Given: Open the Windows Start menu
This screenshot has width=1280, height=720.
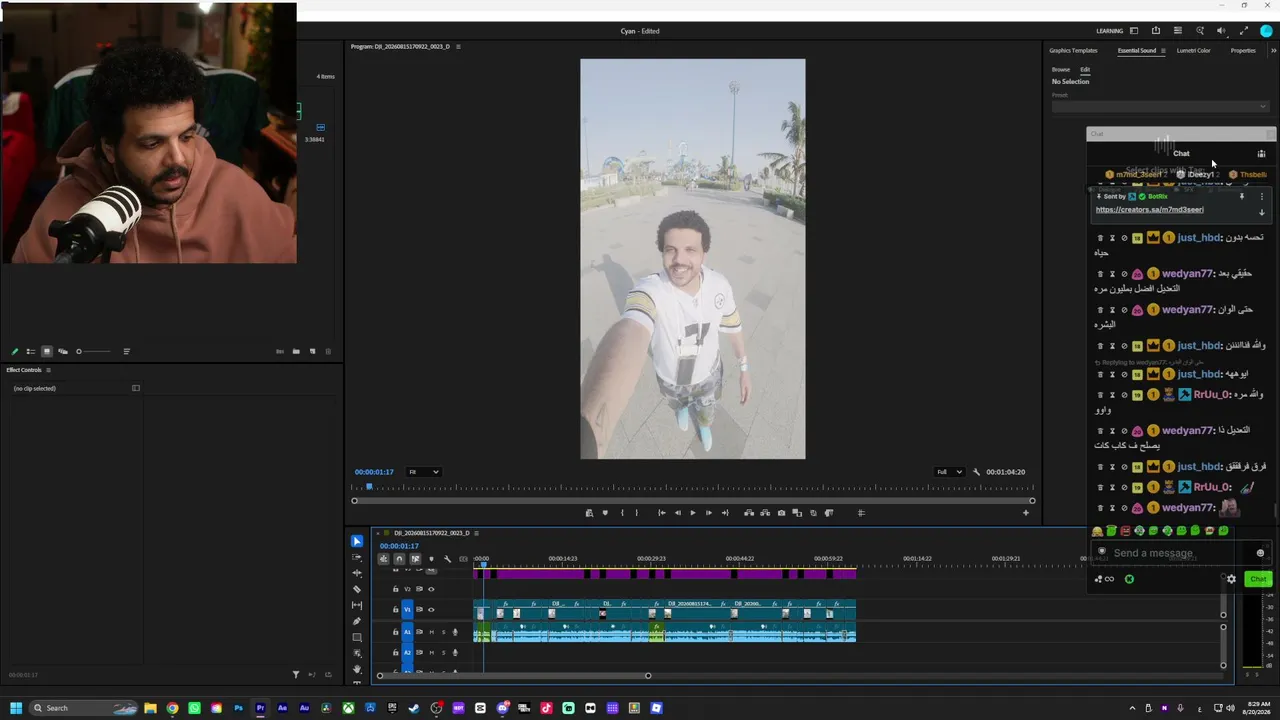Looking at the screenshot, I should tap(16, 708).
